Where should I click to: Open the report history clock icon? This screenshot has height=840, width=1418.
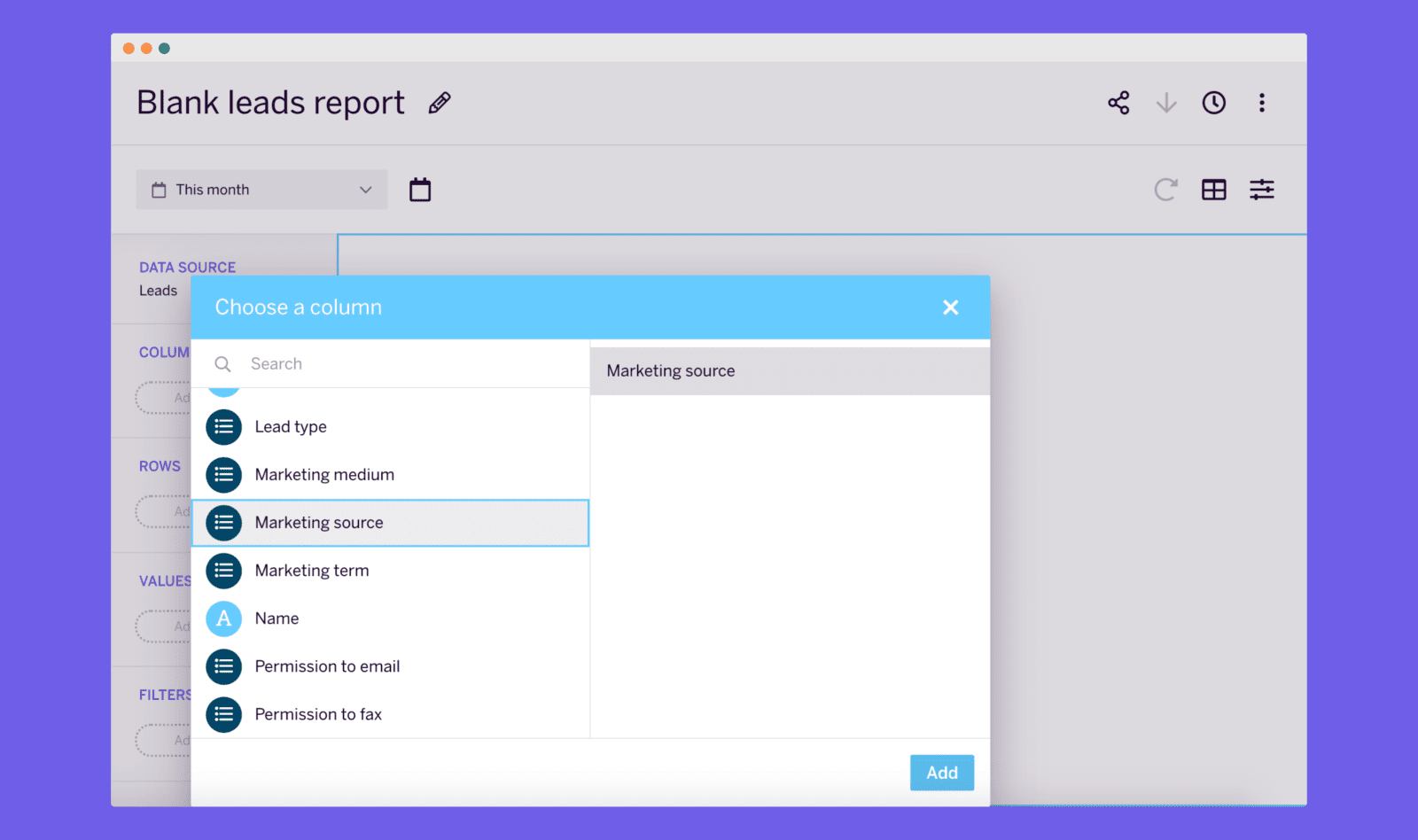tap(1213, 103)
